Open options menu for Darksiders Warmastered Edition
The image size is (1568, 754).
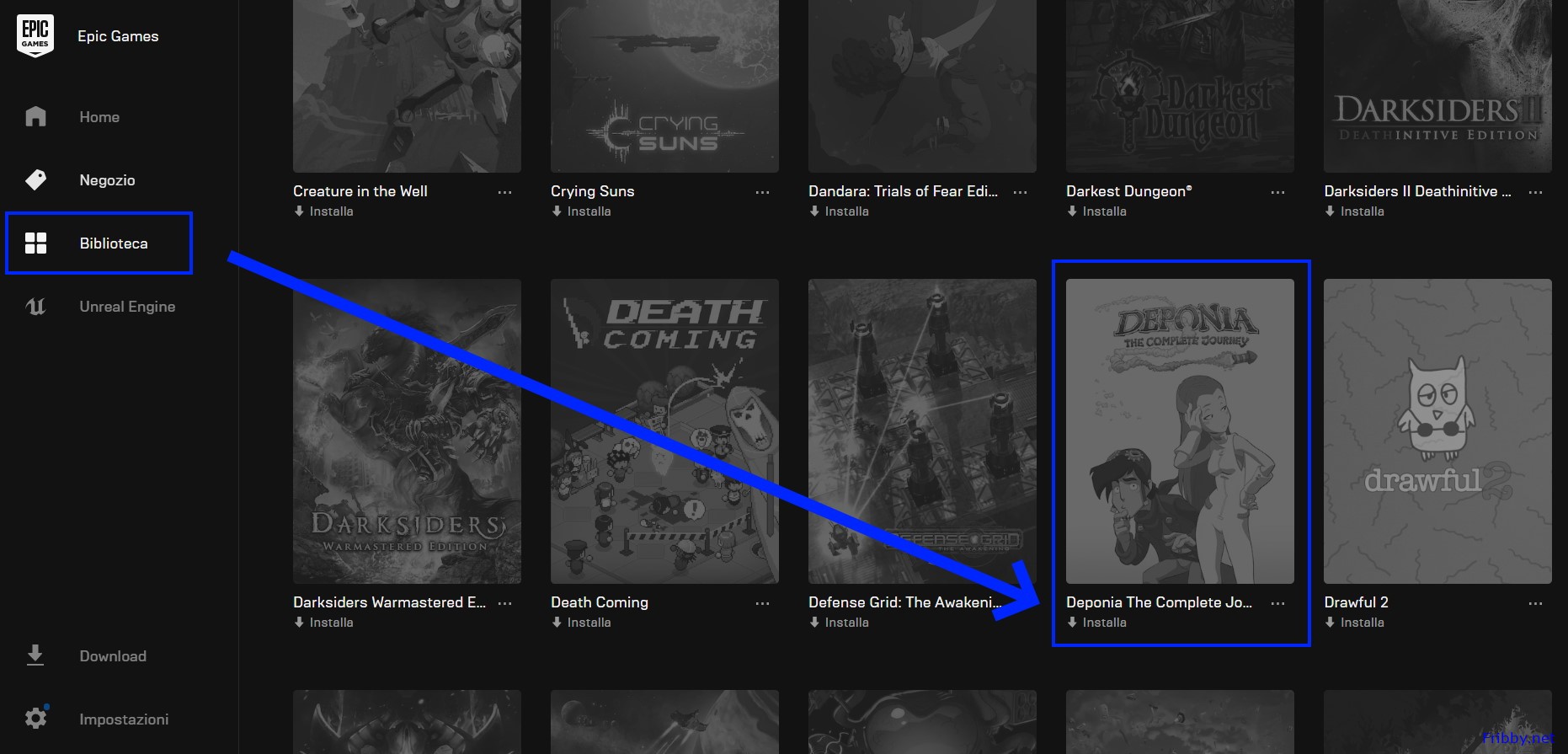[x=504, y=603]
